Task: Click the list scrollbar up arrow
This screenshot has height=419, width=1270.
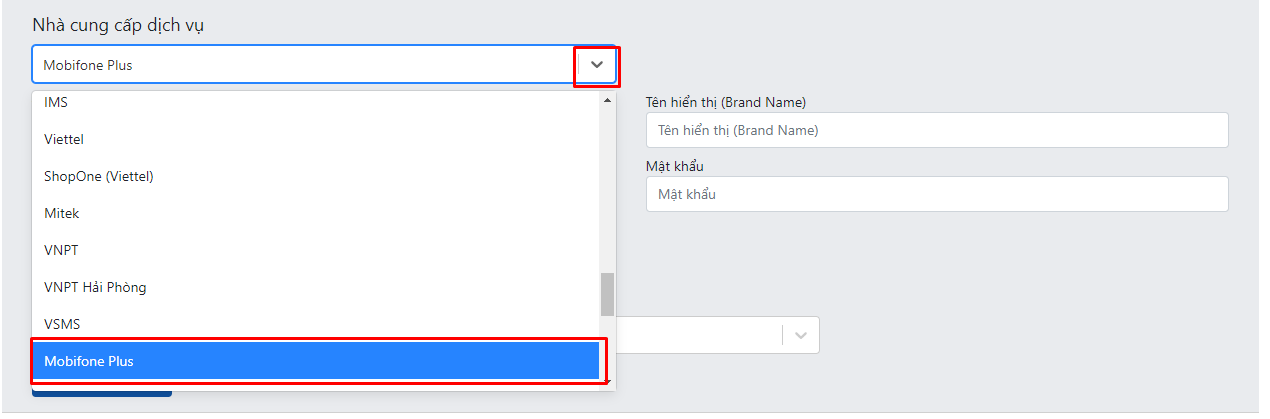Action: (607, 99)
